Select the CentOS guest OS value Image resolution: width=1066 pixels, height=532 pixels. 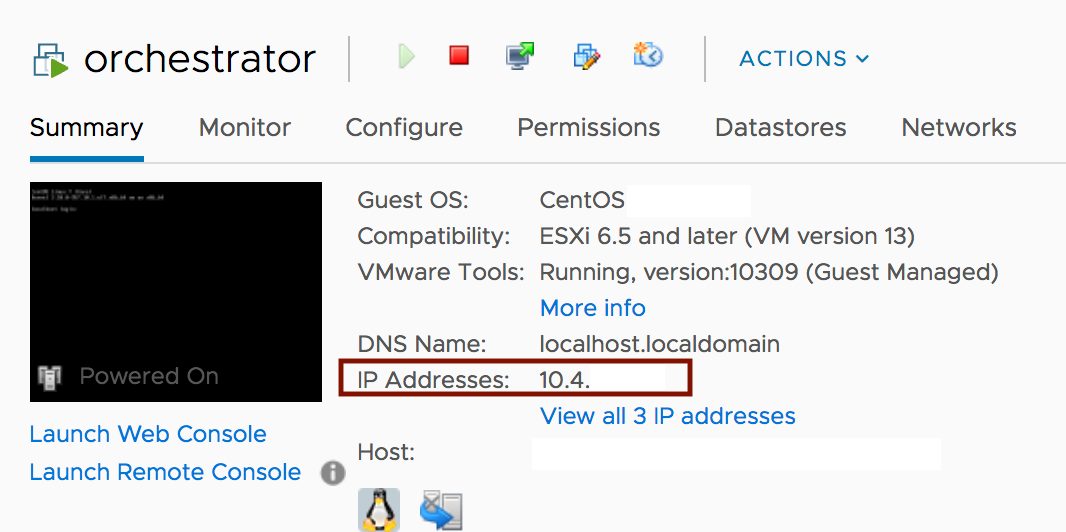[582, 200]
